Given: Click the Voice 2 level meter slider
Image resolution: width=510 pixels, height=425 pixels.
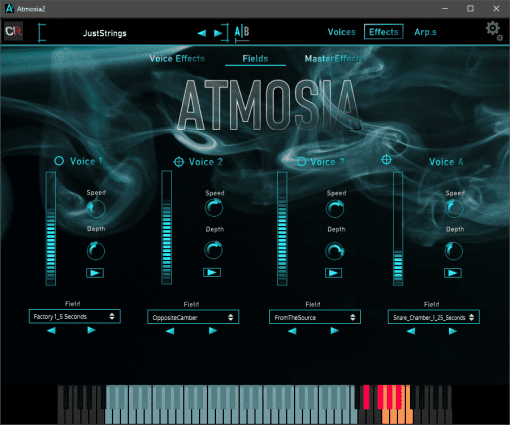Looking at the screenshot, I should pos(167,228).
